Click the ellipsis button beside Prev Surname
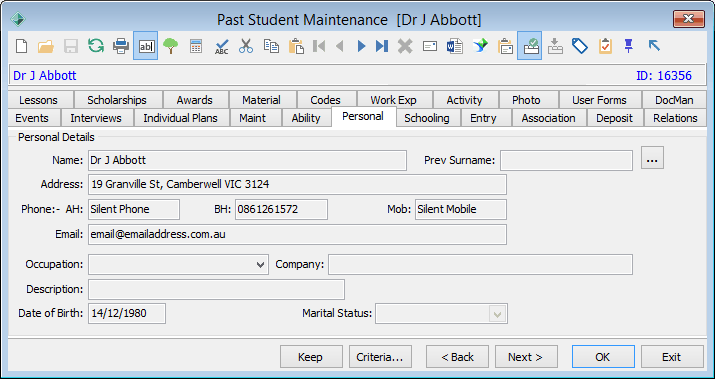 (x=652, y=158)
